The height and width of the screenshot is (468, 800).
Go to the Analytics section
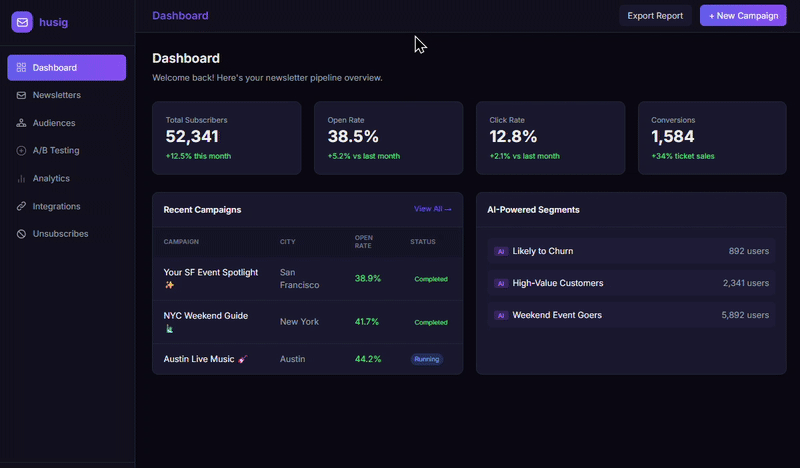51,179
